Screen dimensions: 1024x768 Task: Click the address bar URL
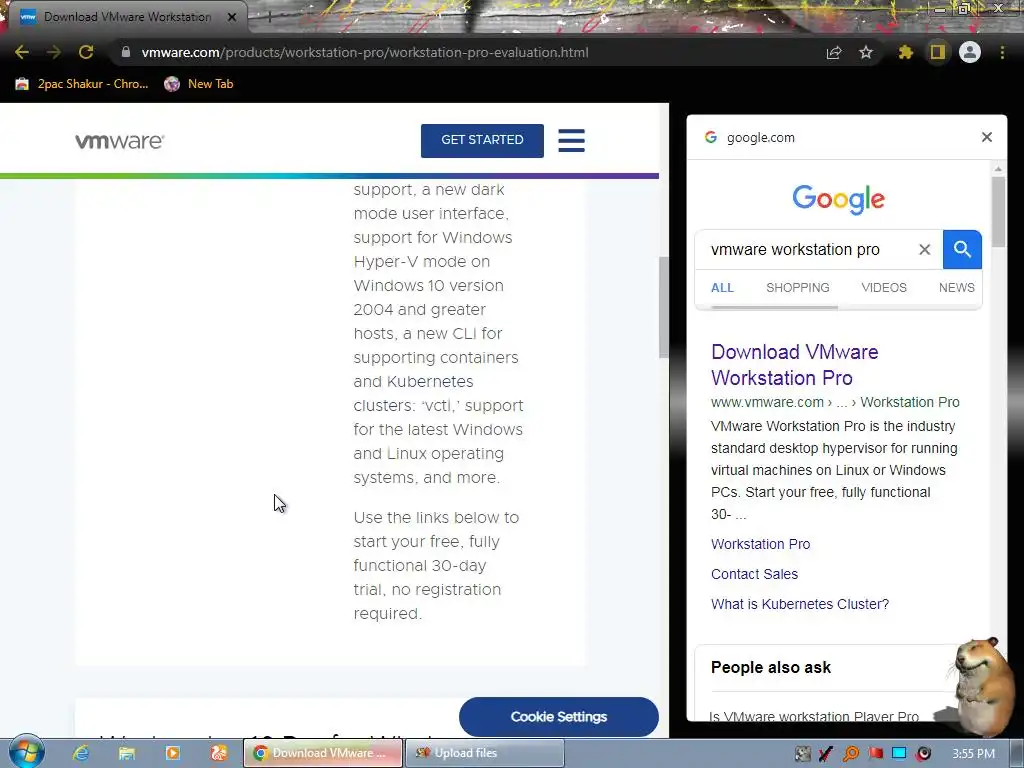pyautogui.click(x=364, y=52)
